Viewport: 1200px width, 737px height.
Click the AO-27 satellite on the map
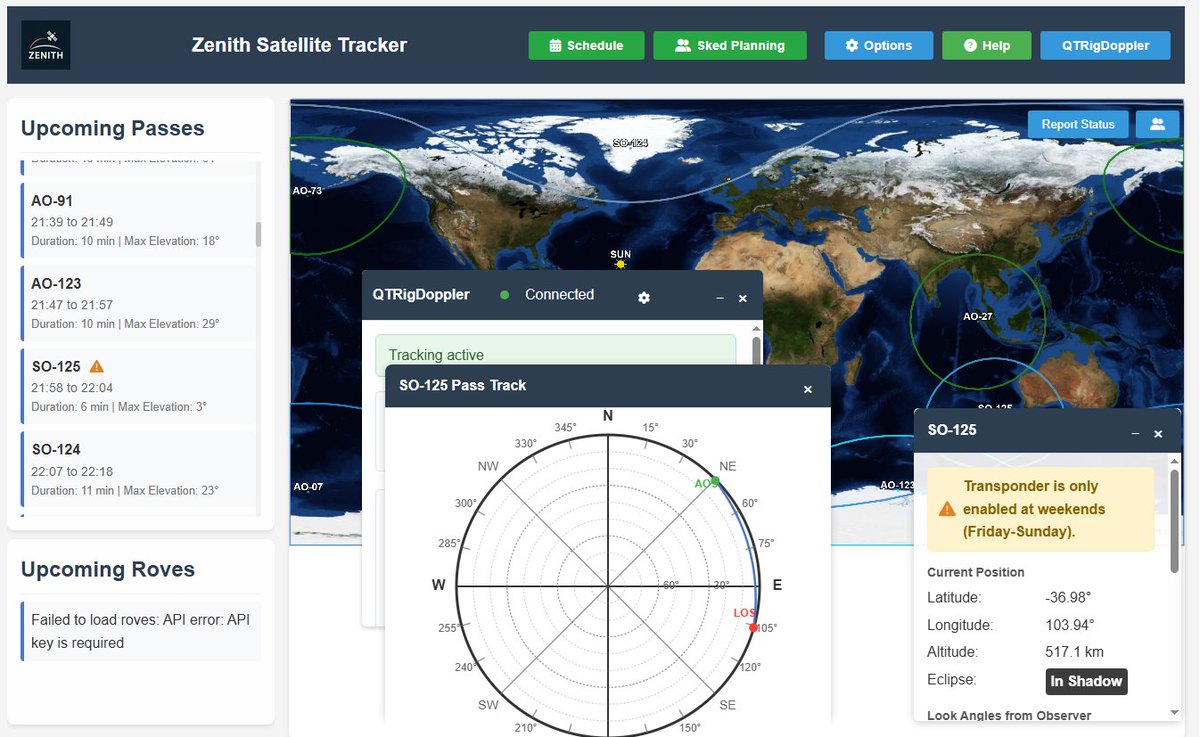[977, 316]
